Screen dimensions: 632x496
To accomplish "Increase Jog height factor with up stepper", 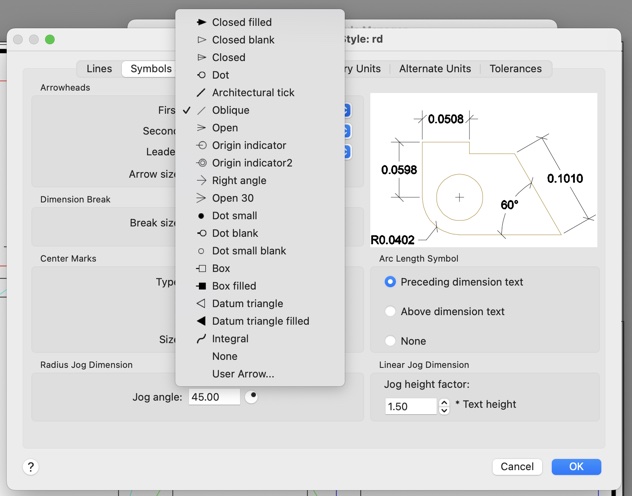I will point(444,402).
